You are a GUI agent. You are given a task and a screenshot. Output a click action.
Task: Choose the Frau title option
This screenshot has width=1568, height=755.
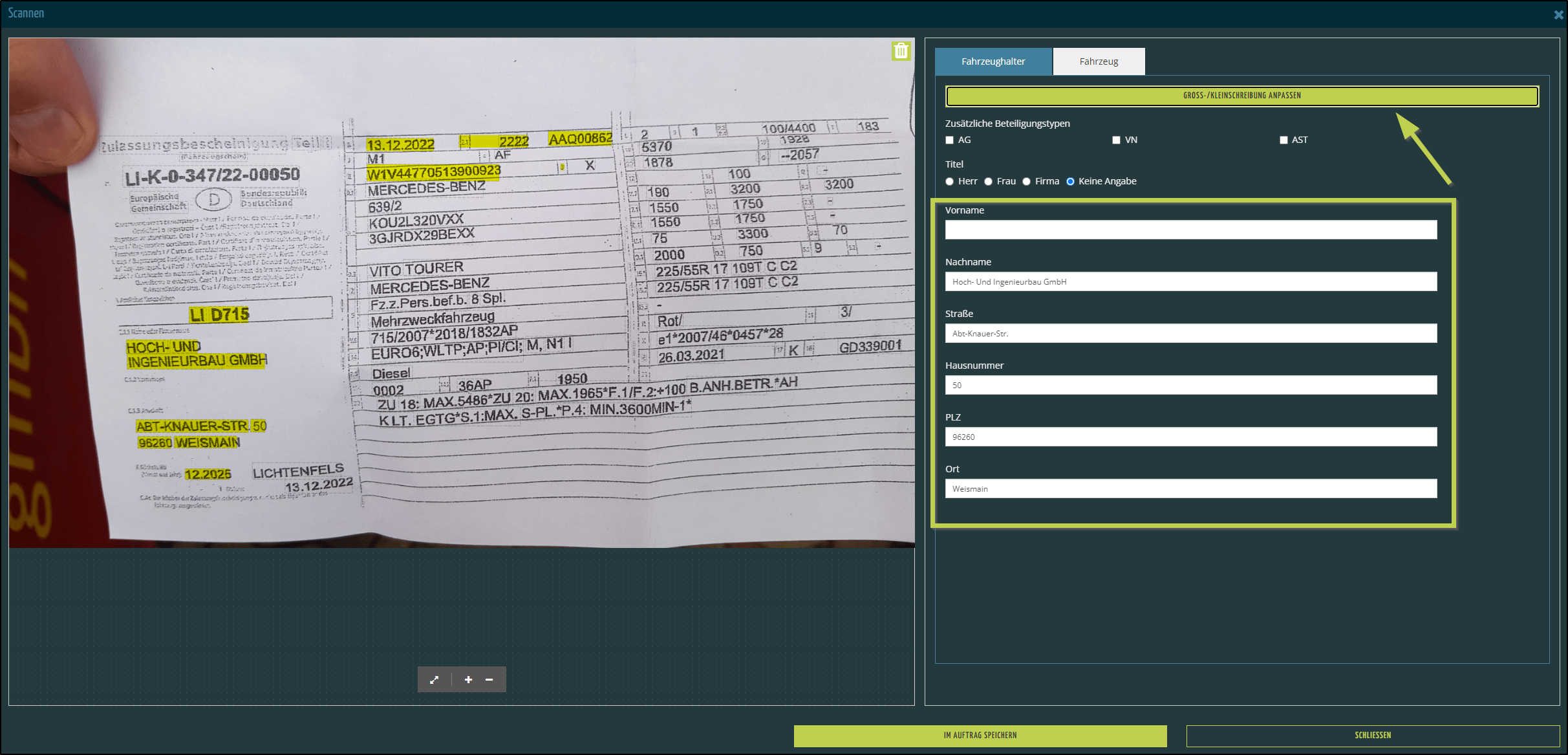(x=988, y=181)
